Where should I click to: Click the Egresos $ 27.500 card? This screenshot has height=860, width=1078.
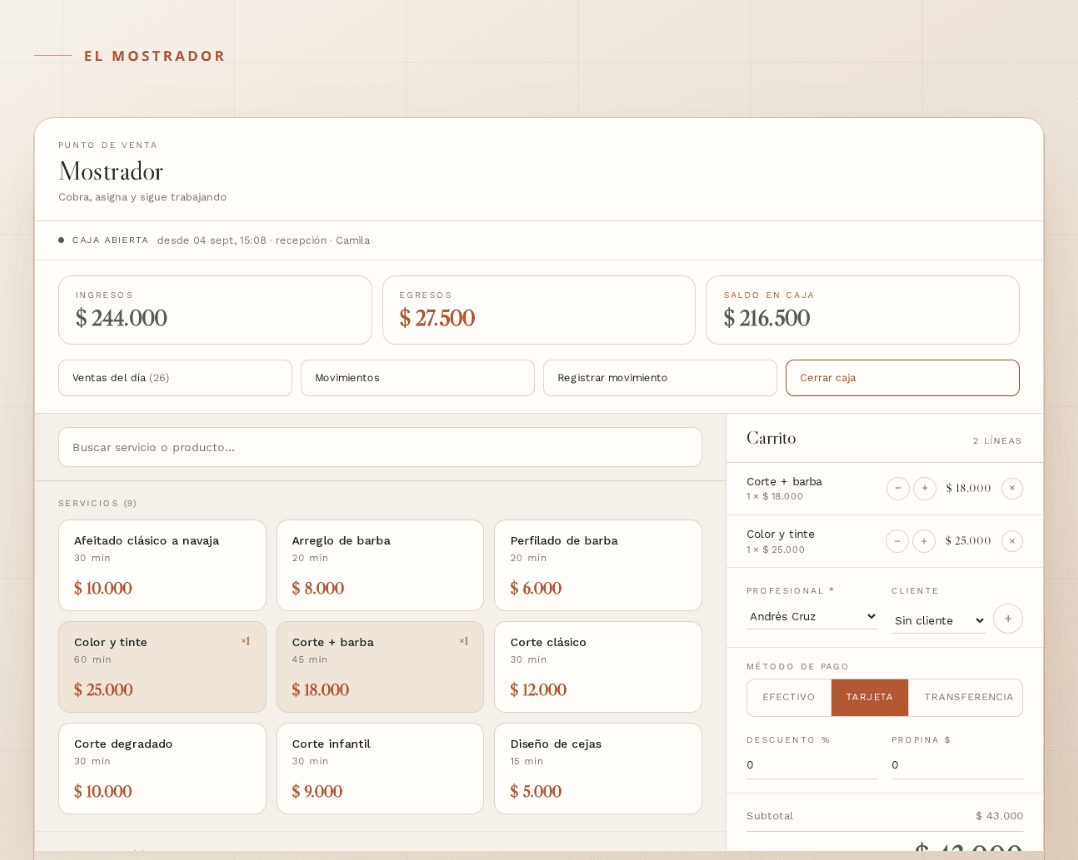[x=539, y=310]
